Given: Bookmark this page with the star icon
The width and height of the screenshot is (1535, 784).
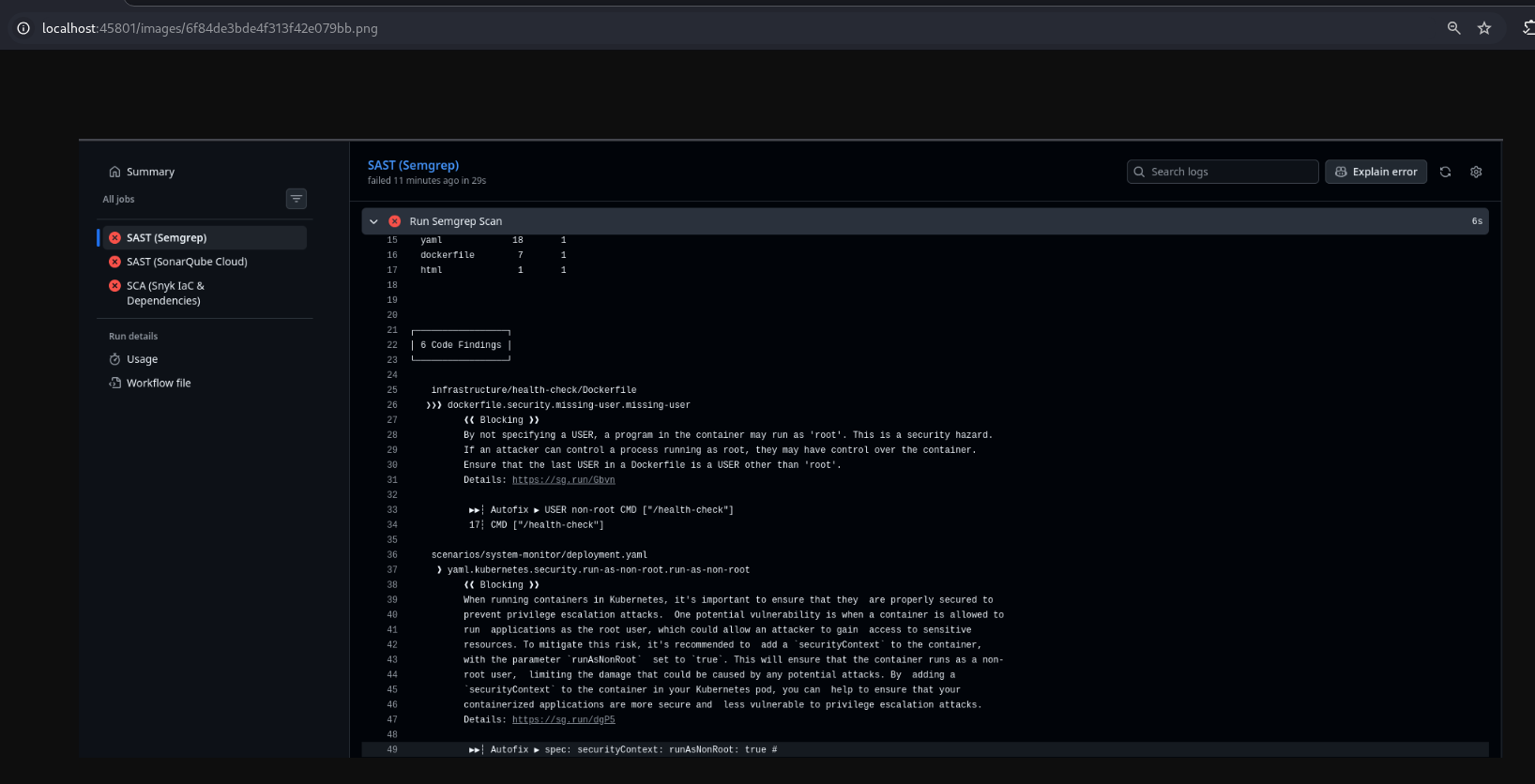Looking at the screenshot, I should (1484, 28).
